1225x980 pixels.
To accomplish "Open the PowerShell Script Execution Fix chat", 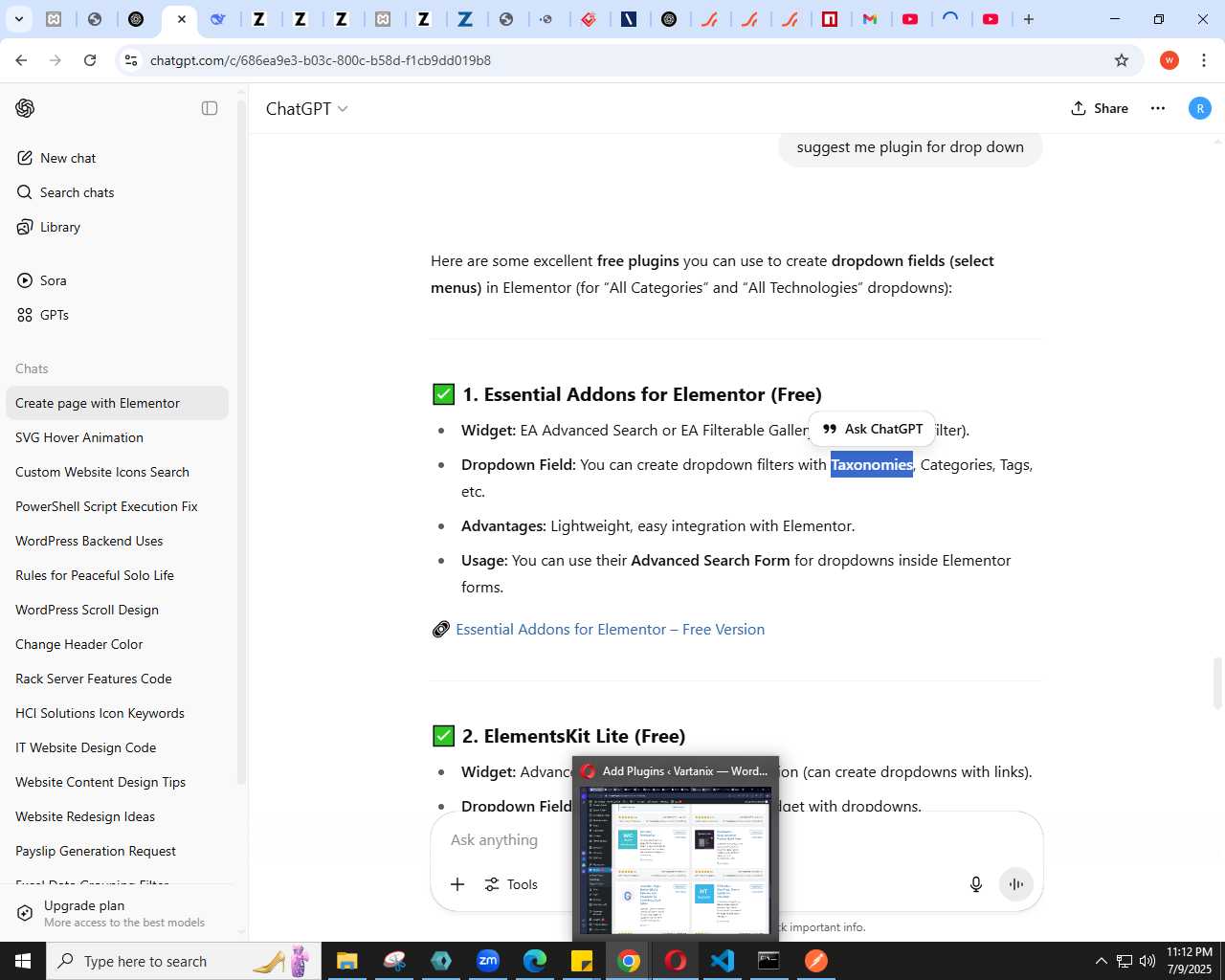I will (x=117, y=506).
